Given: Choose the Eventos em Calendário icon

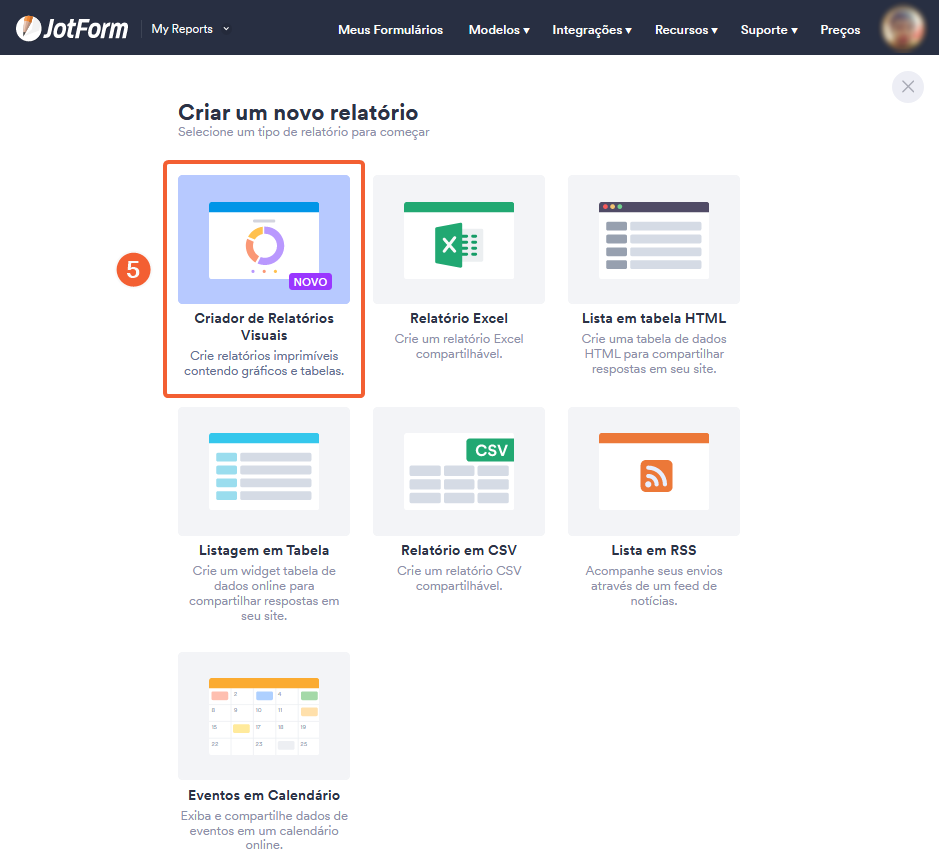Looking at the screenshot, I should tap(264, 716).
